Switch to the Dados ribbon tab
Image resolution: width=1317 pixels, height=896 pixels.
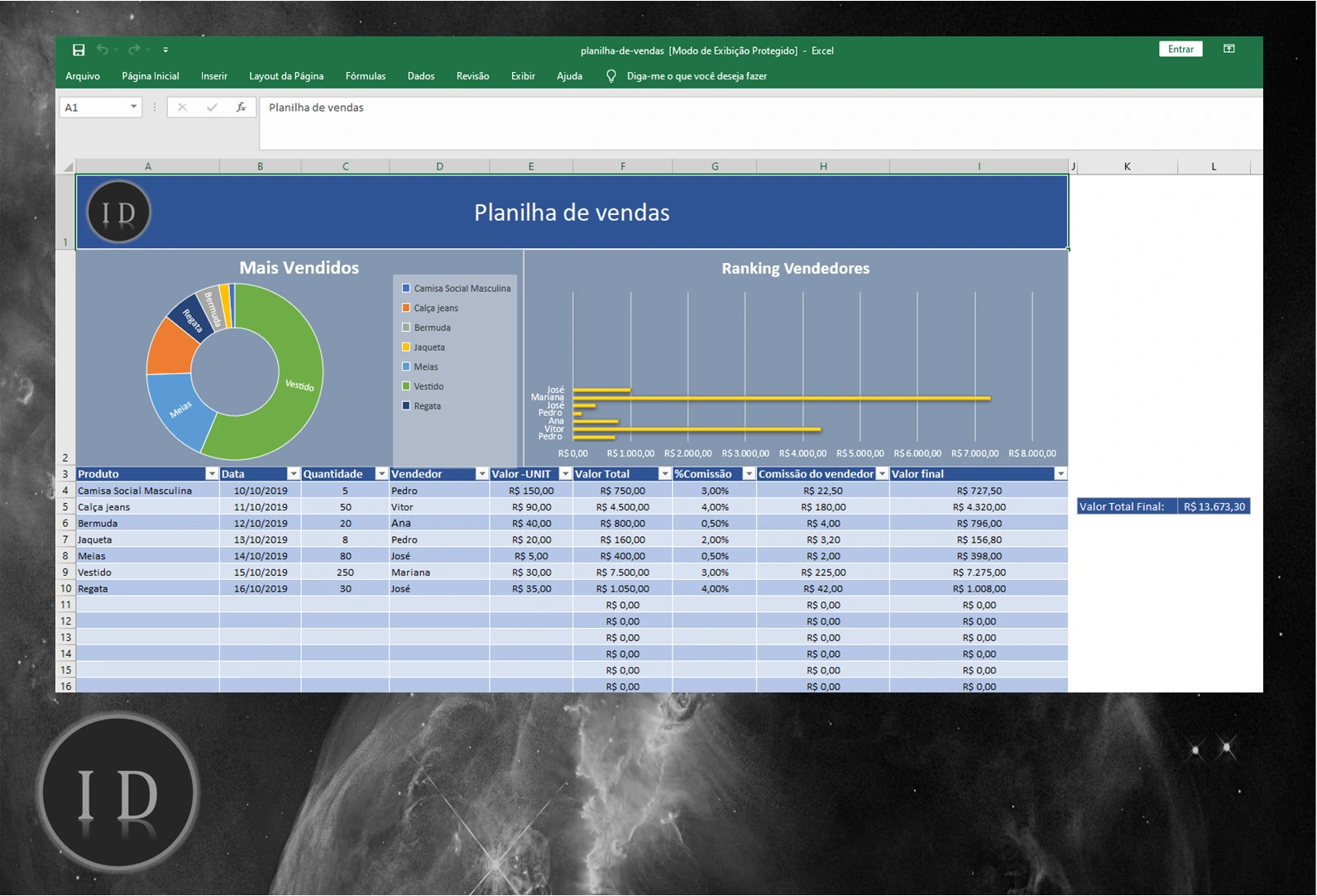pos(420,76)
